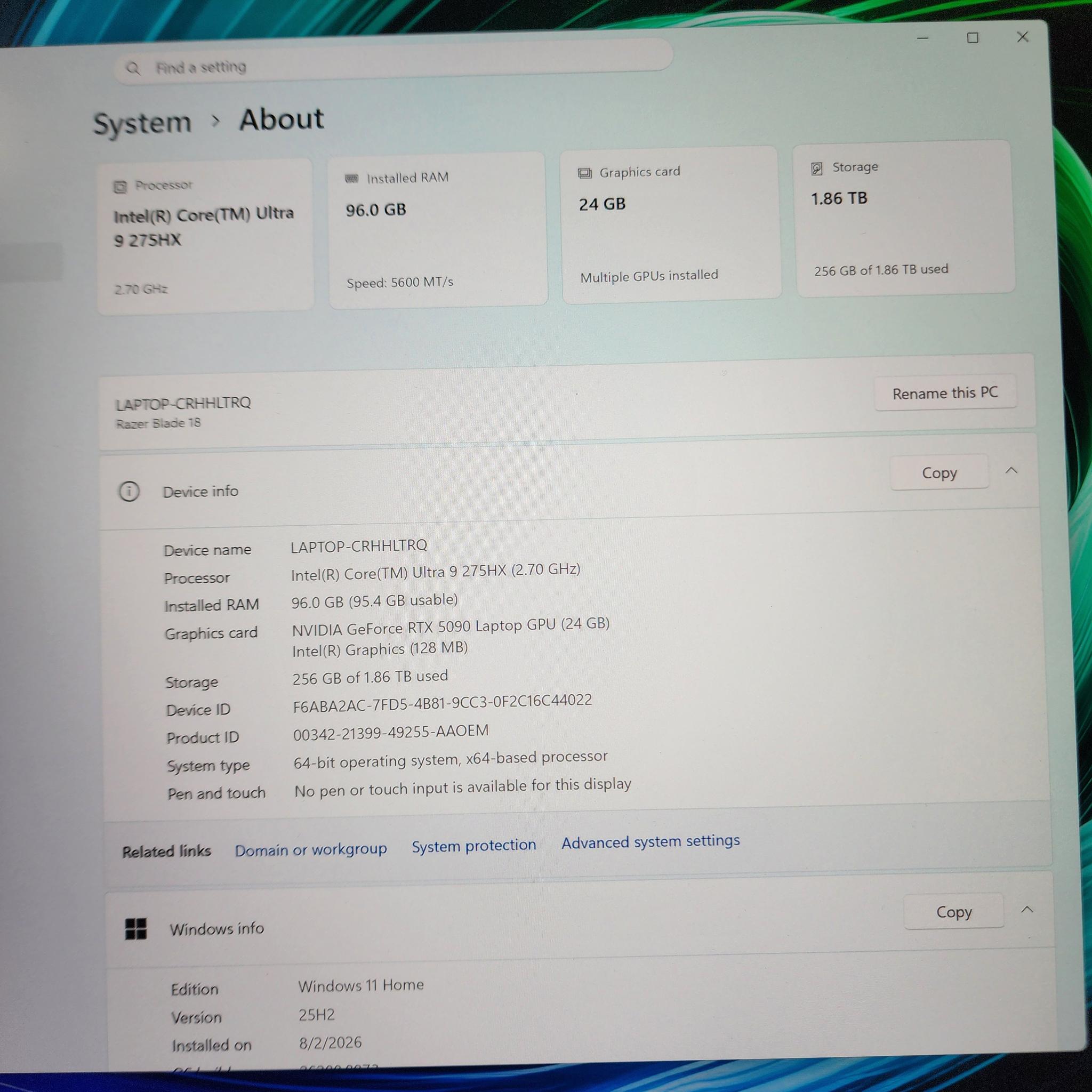Image resolution: width=1092 pixels, height=1092 pixels.
Task: Click the 96.0 GB (95.4 GB usable) value
Action: [x=375, y=601]
